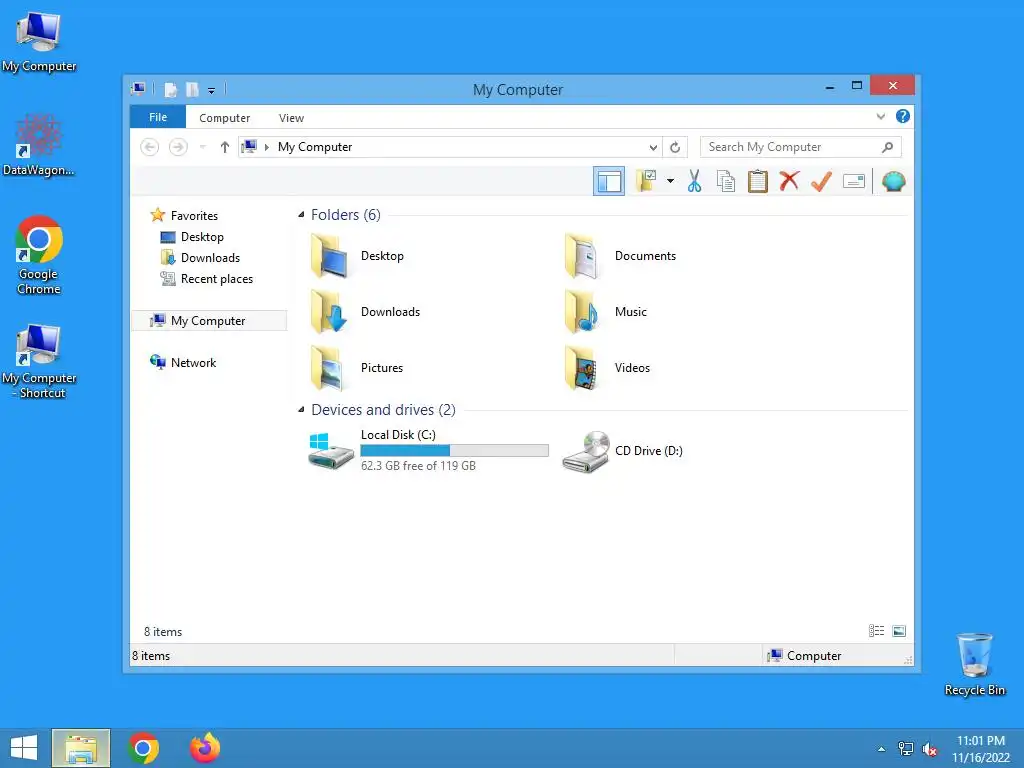The image size is (1024, 768).
Task: Click the Back navigation arrow
Action: 150,147
